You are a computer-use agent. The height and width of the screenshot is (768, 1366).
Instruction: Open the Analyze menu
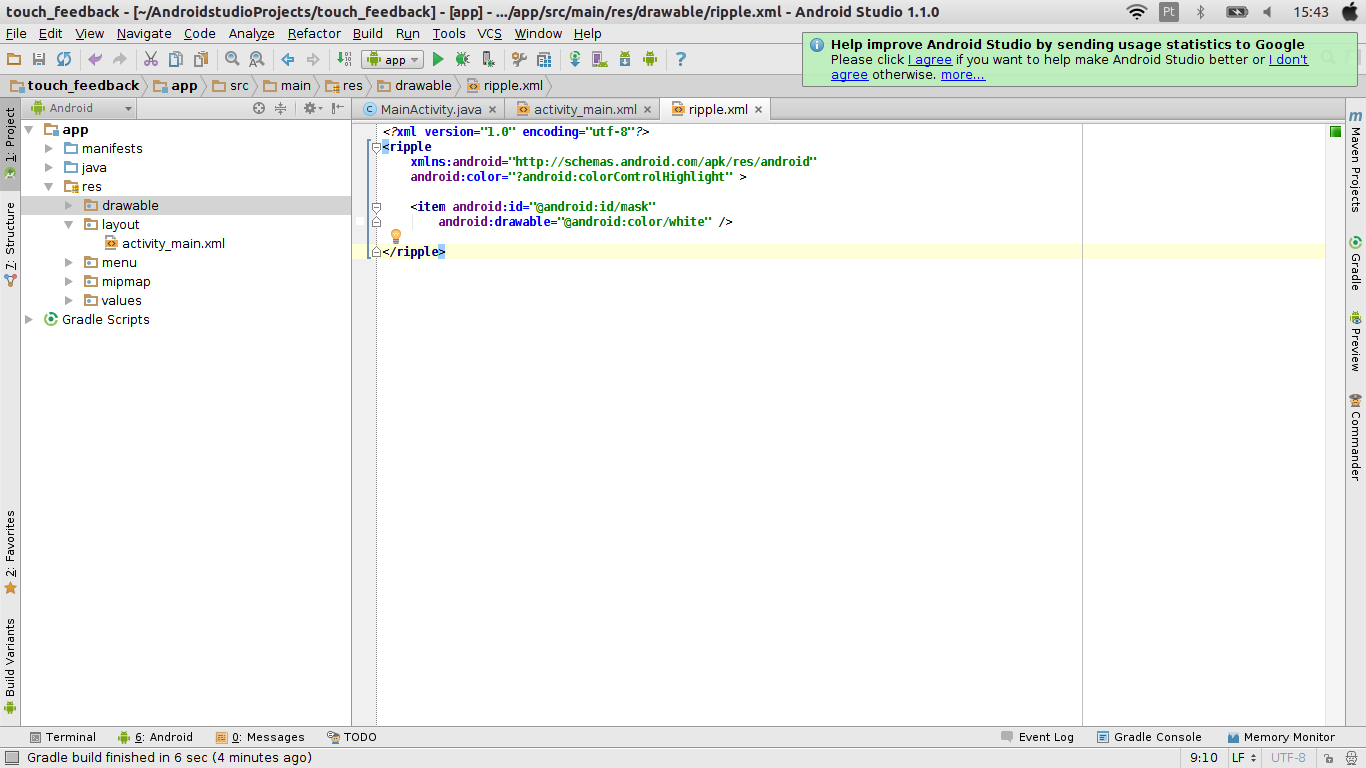(251, 33)
